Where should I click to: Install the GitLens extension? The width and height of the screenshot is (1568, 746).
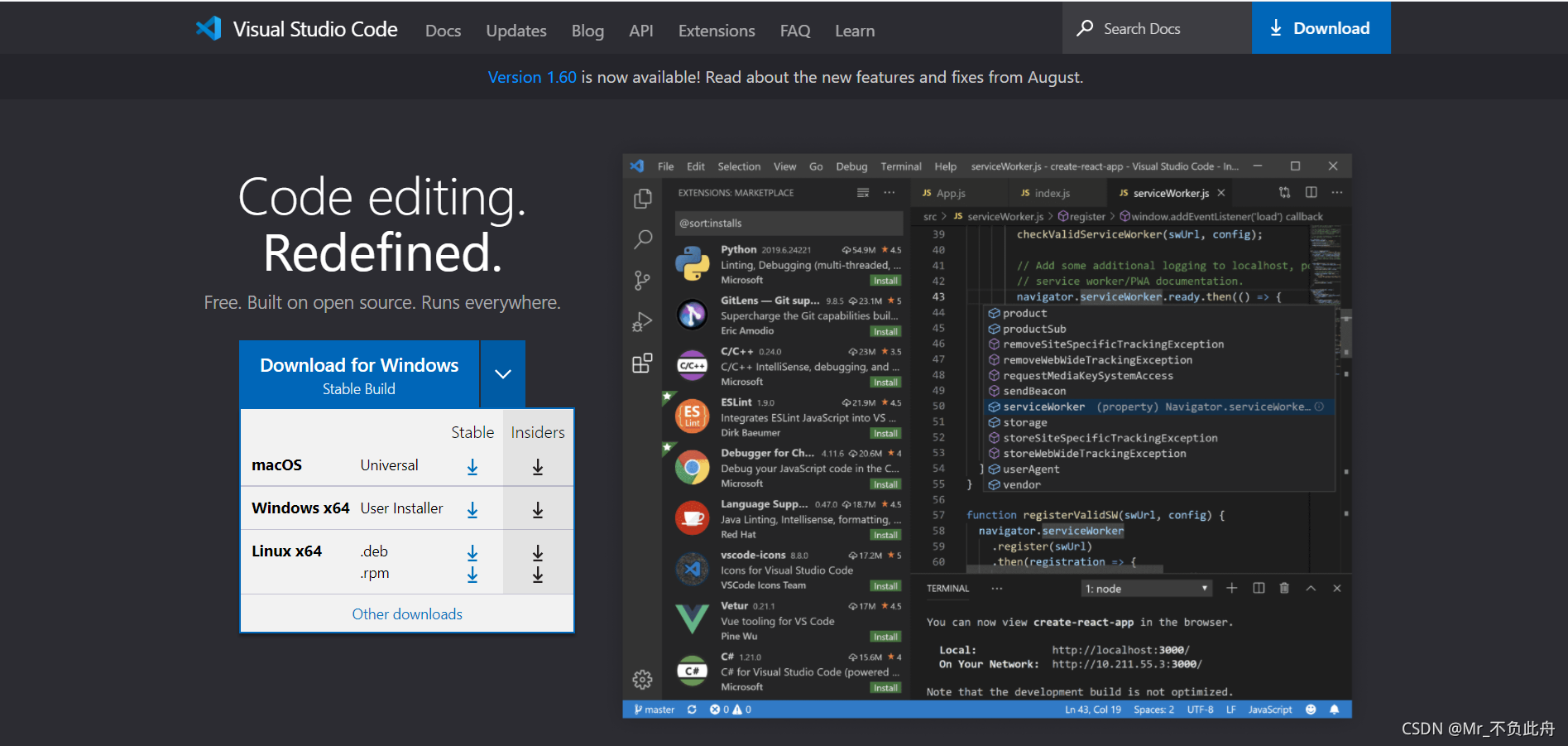pos(885,331)
